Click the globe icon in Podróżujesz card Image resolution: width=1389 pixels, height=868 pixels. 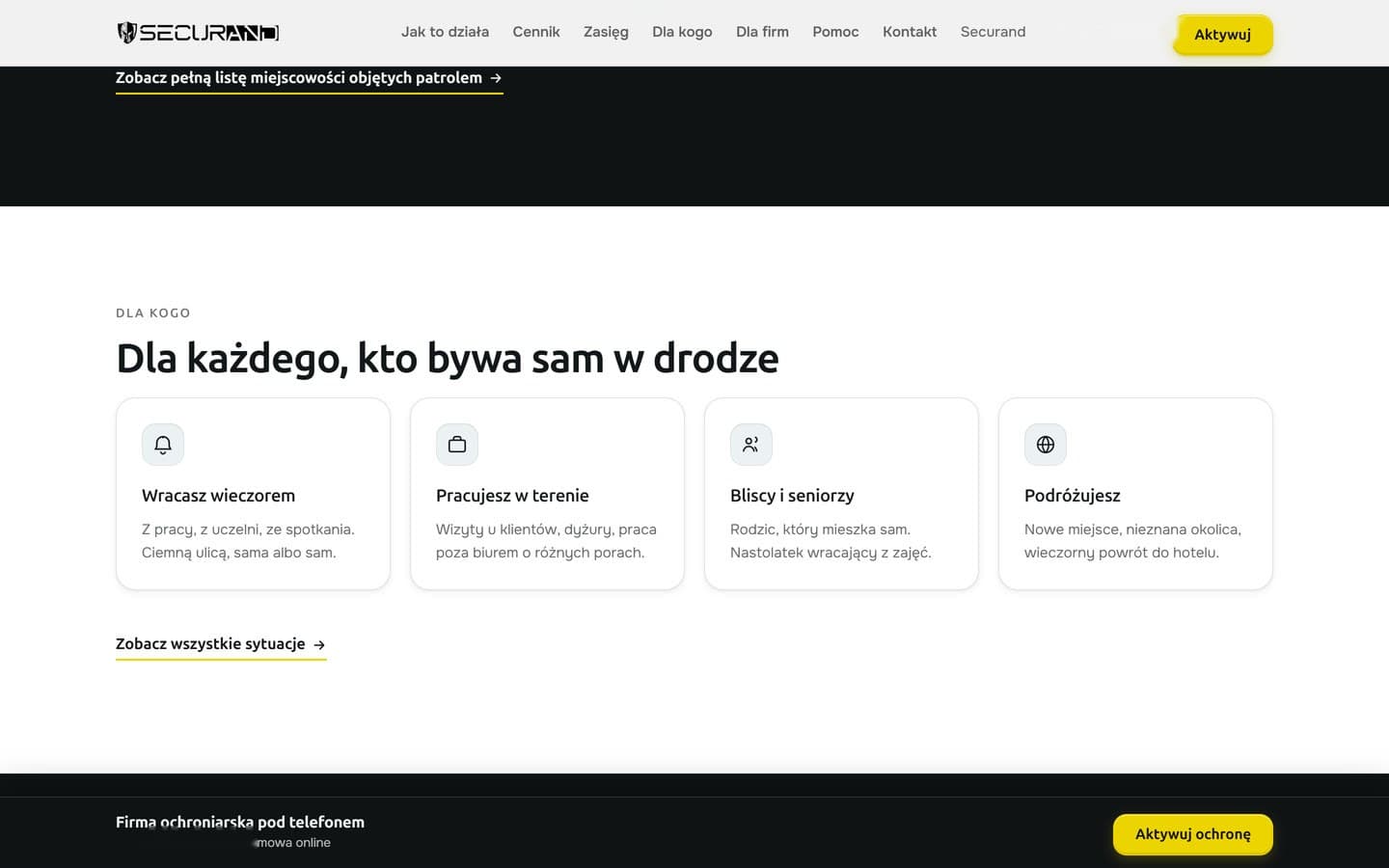pyautogui.click(x=1046, y=445)
